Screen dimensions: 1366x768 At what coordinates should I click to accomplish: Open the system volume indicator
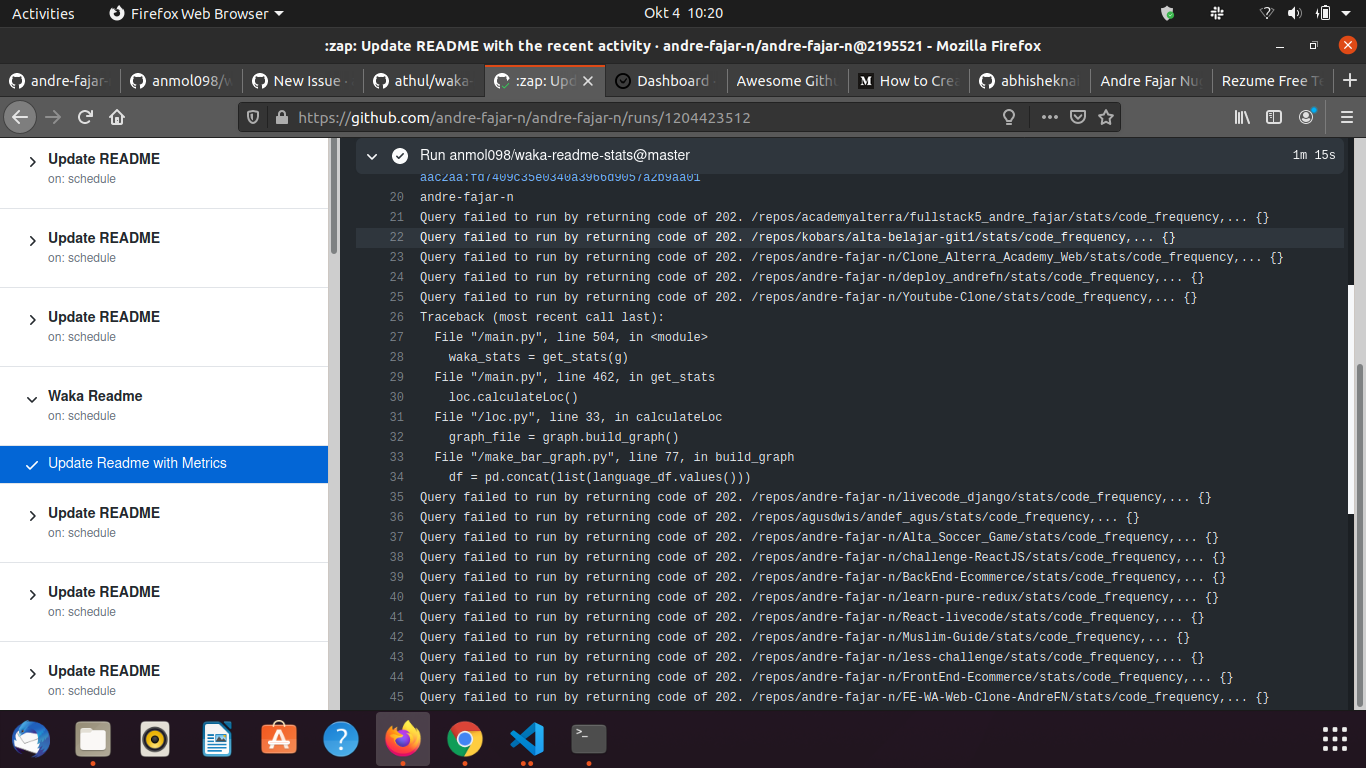[1295, 13]
